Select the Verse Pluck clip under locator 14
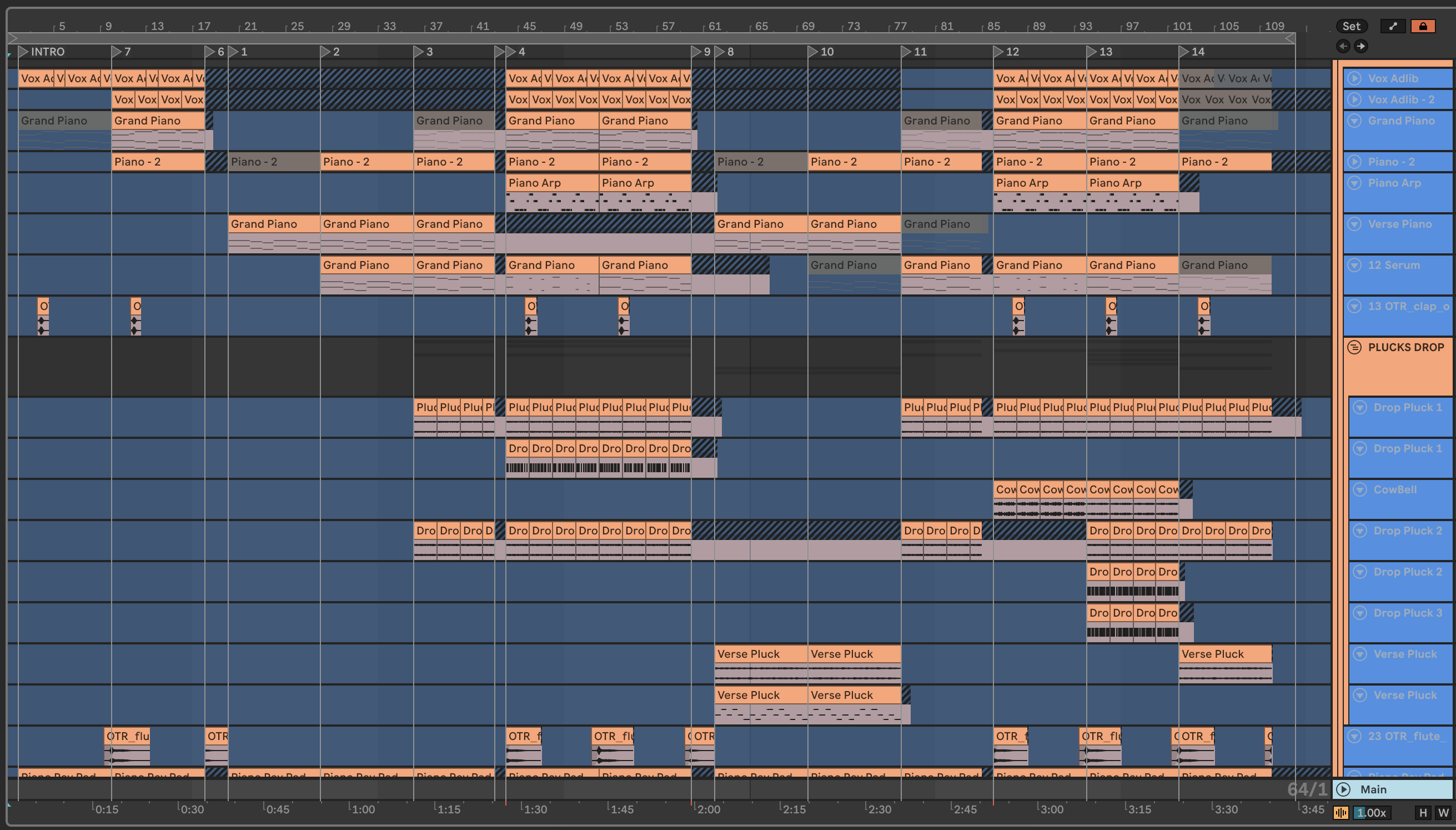 (x=1225, y=654)
